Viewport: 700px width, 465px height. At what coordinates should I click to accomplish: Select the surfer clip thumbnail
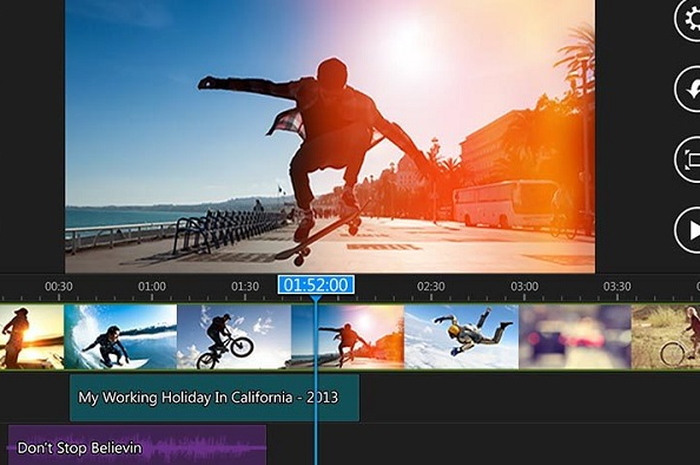point(121,337)
